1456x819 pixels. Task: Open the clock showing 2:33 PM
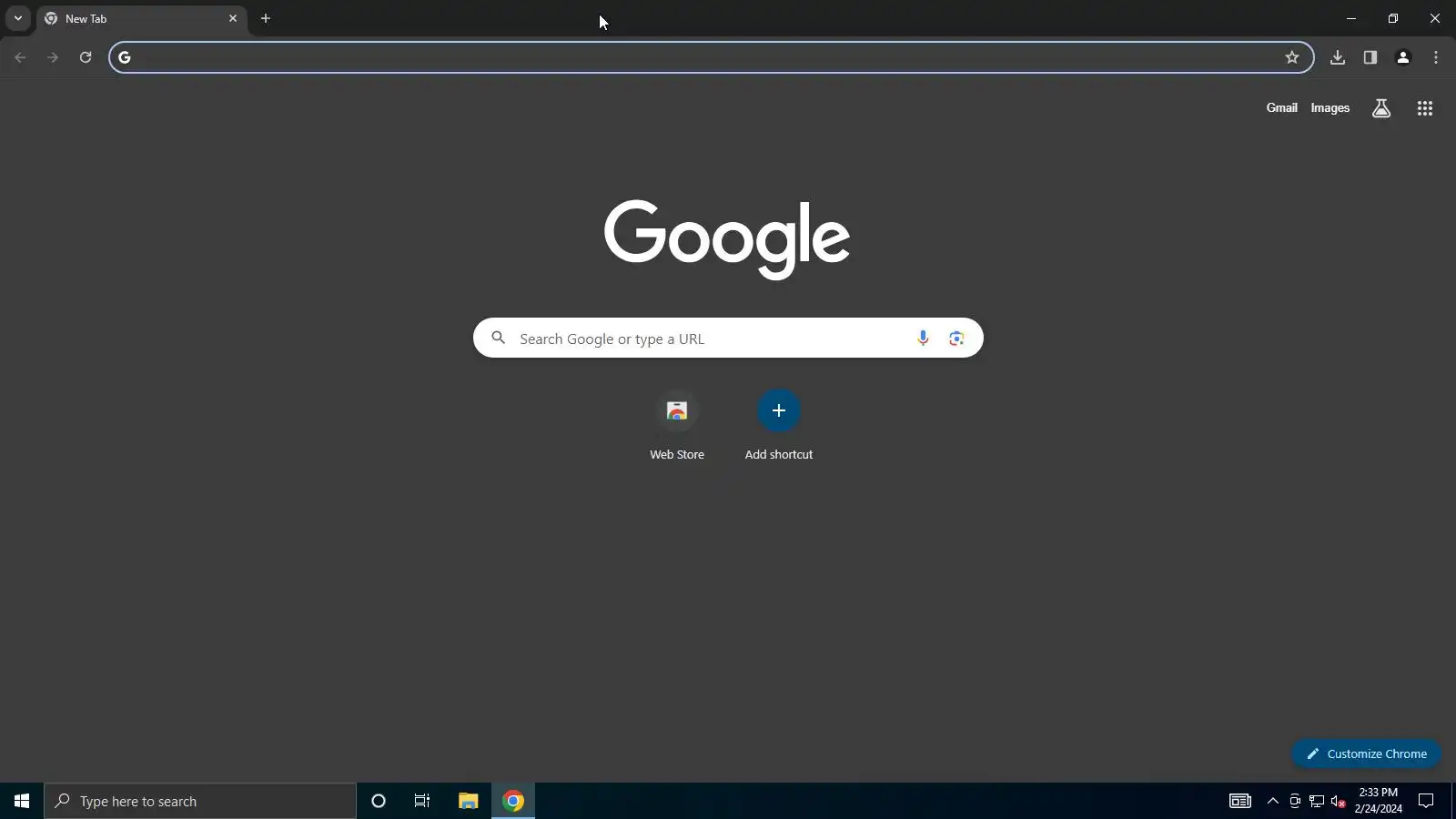(1378, 801)
